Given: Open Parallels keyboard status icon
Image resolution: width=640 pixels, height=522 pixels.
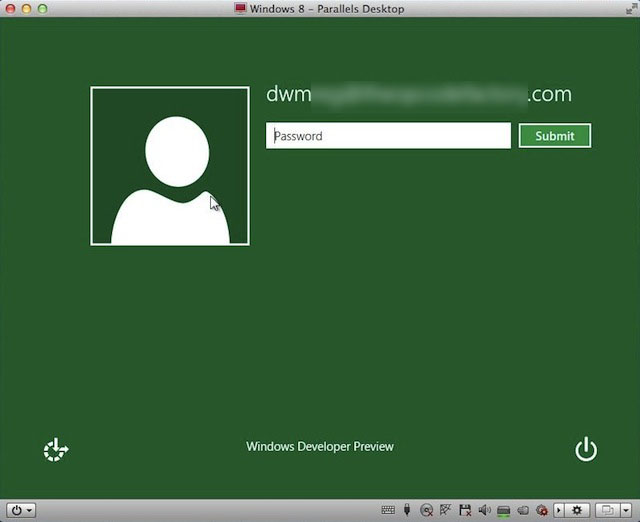Looking at the screenshot, I should 388,510.
